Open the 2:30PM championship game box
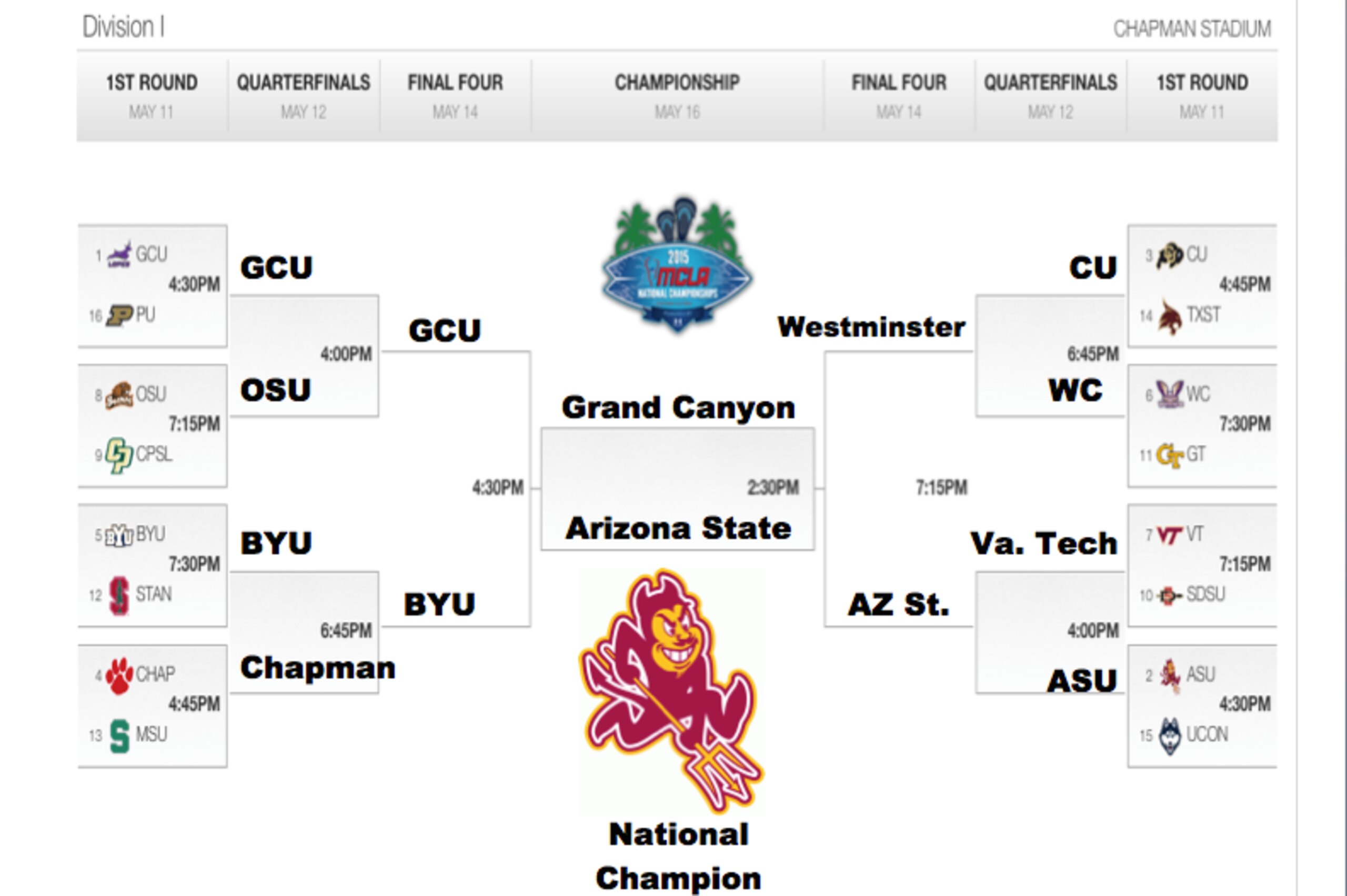The width and height of the screenshot is (1347, 896). 678,489
